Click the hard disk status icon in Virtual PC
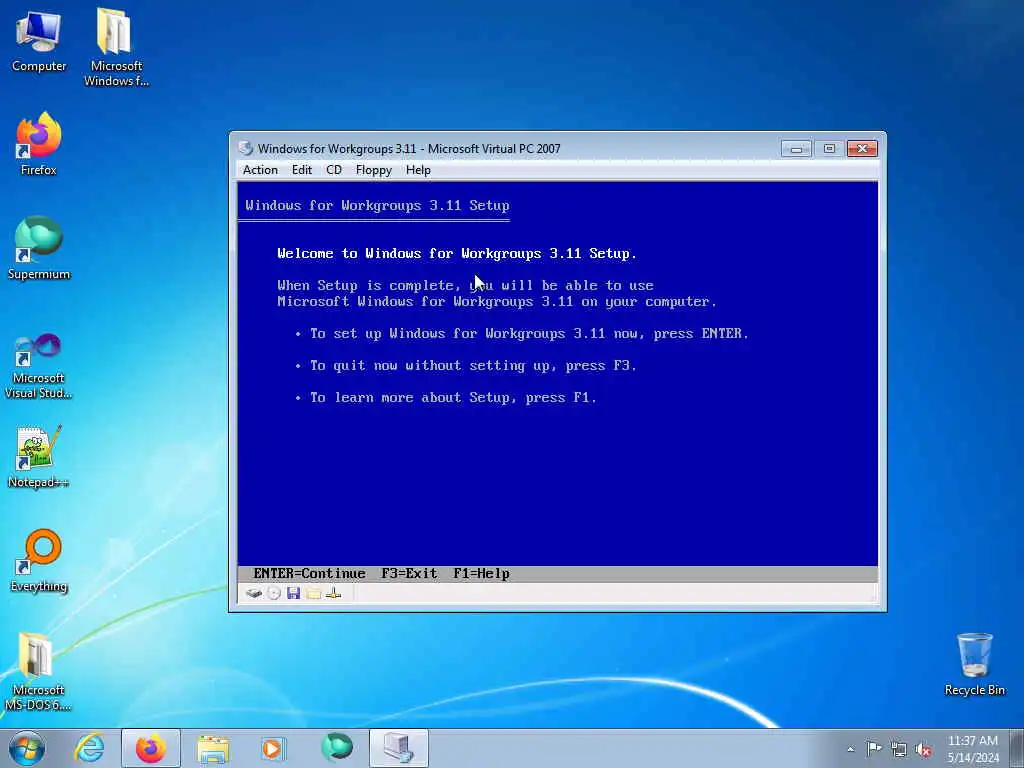 [254, 593]
